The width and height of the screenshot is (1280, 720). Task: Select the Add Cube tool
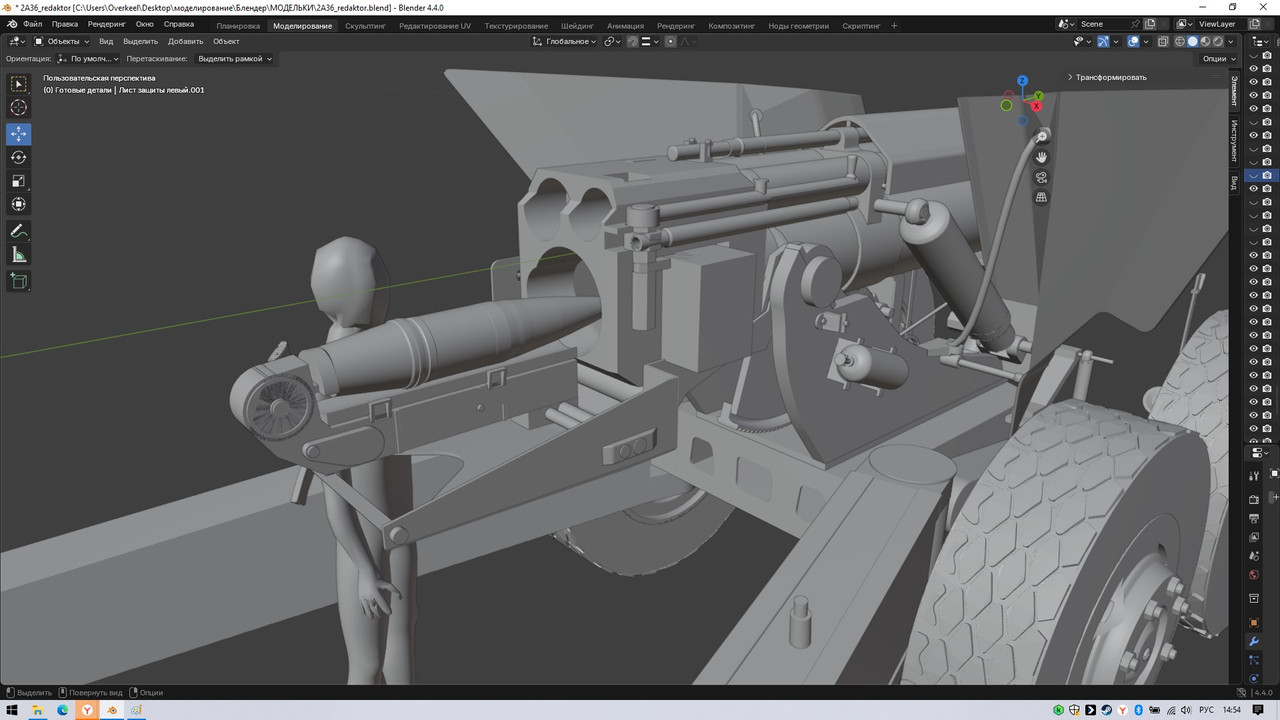tap(18, 281)
